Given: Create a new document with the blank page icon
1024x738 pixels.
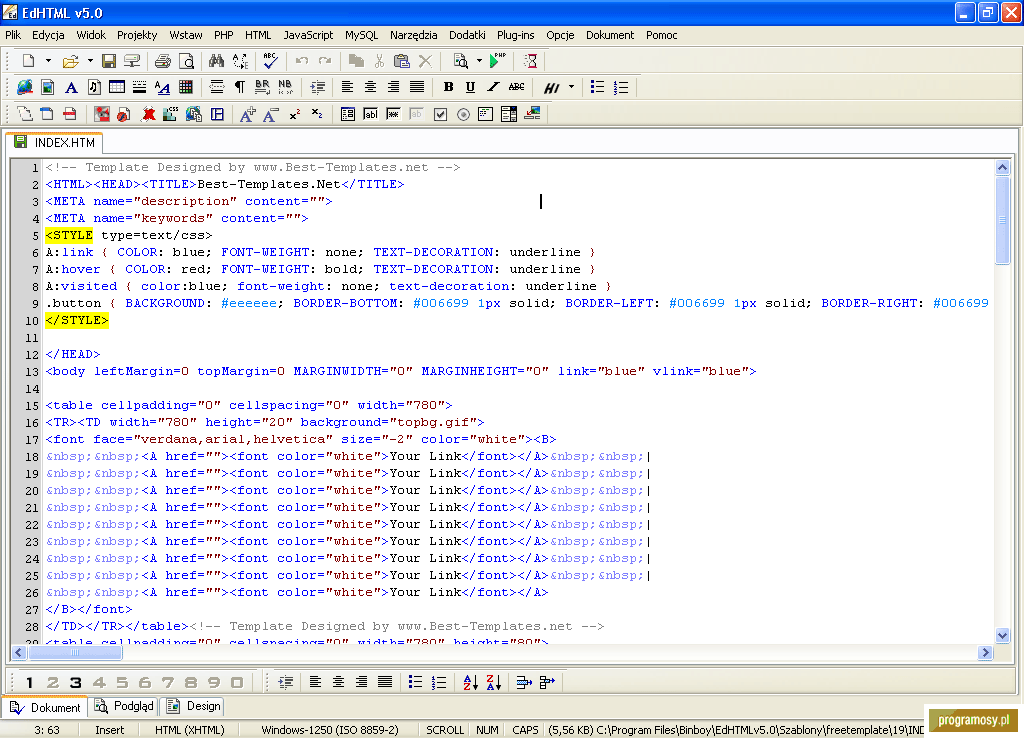Looking at the screenshot, I should [28, 61].
